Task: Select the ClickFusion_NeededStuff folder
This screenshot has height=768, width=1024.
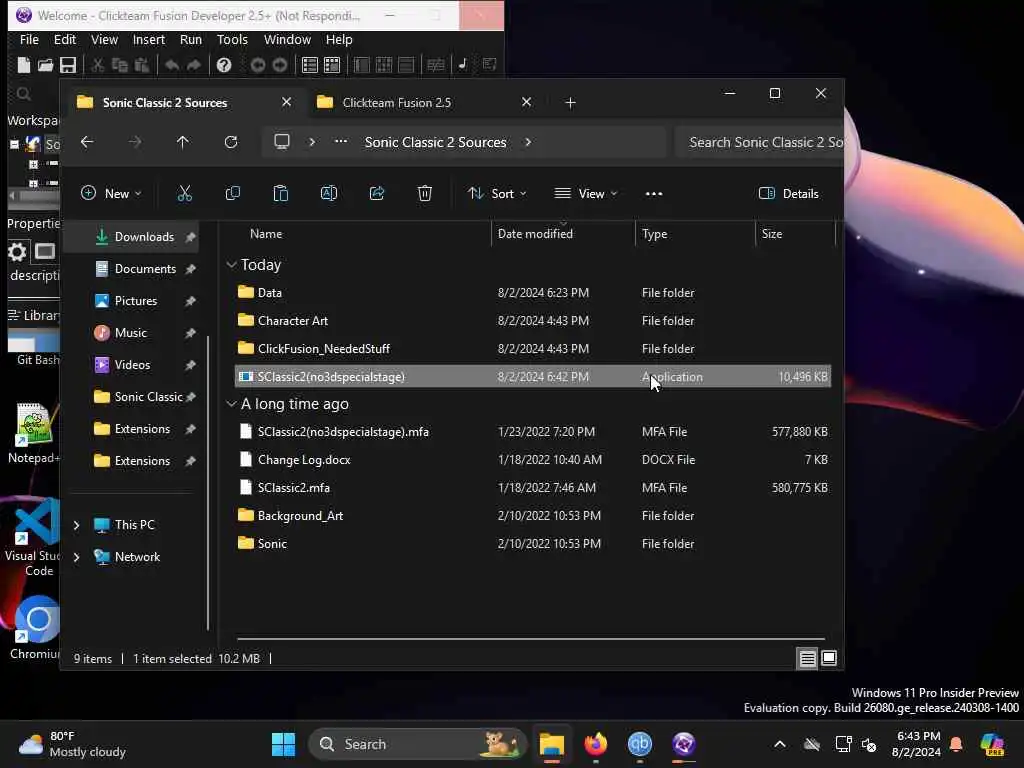Action: 532,349
